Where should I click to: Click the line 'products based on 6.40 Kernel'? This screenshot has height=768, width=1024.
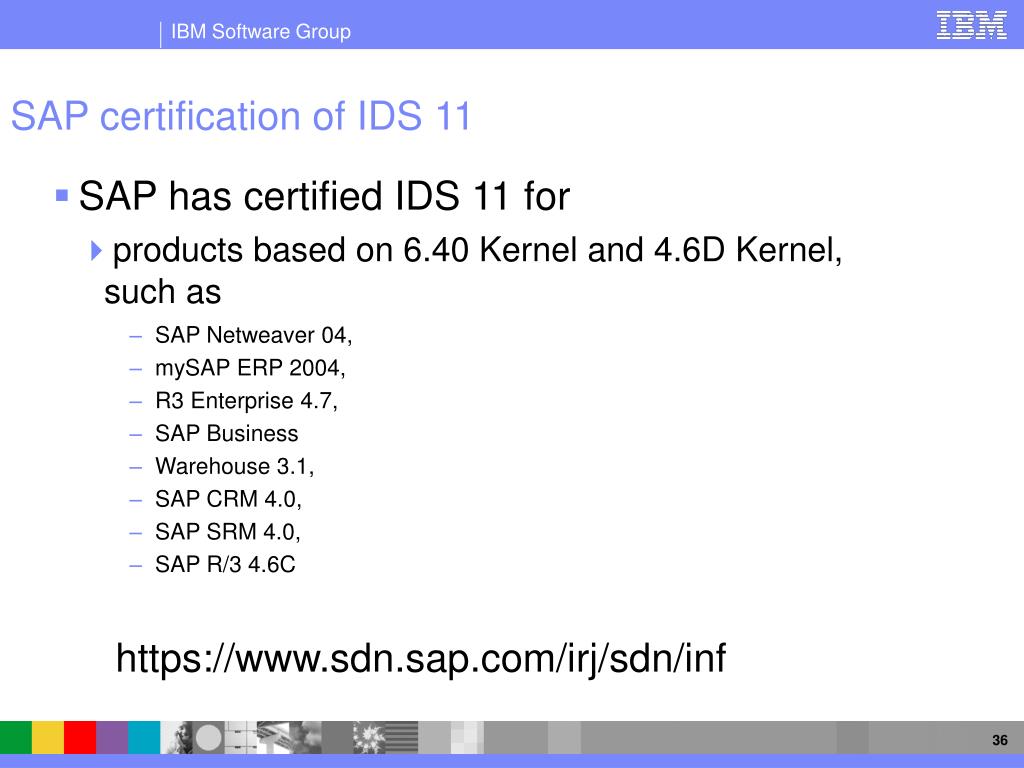click(477, 250)
